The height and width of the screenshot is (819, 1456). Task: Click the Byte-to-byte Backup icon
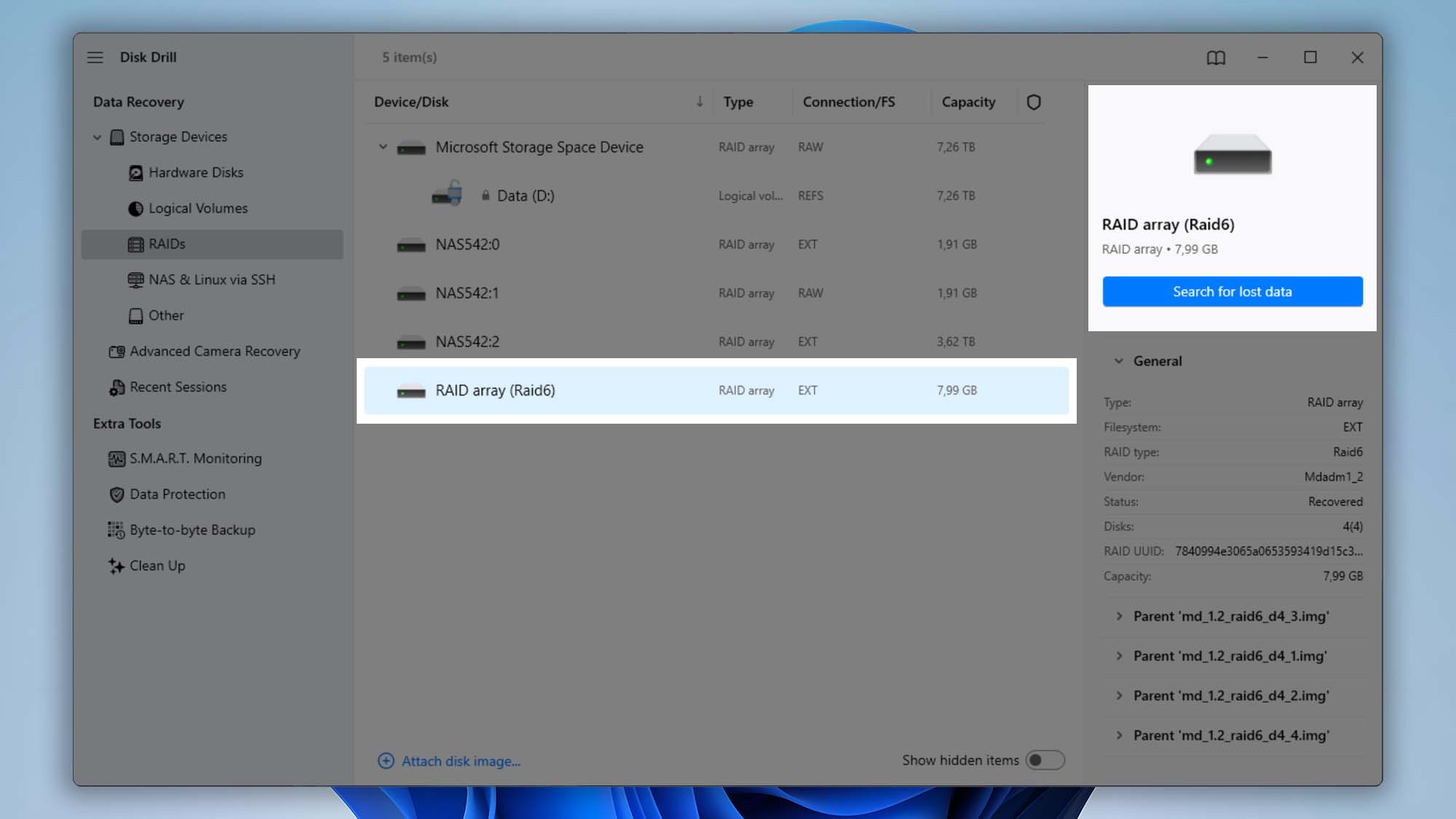pyautogui.click(x=116, y=530)
